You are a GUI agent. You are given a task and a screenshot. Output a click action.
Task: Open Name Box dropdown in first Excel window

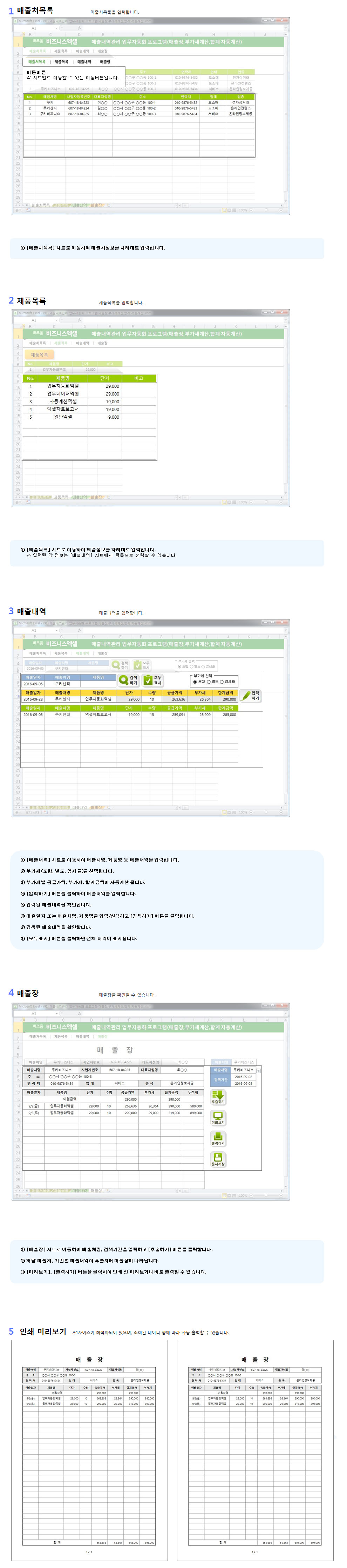tap(56, 28)
